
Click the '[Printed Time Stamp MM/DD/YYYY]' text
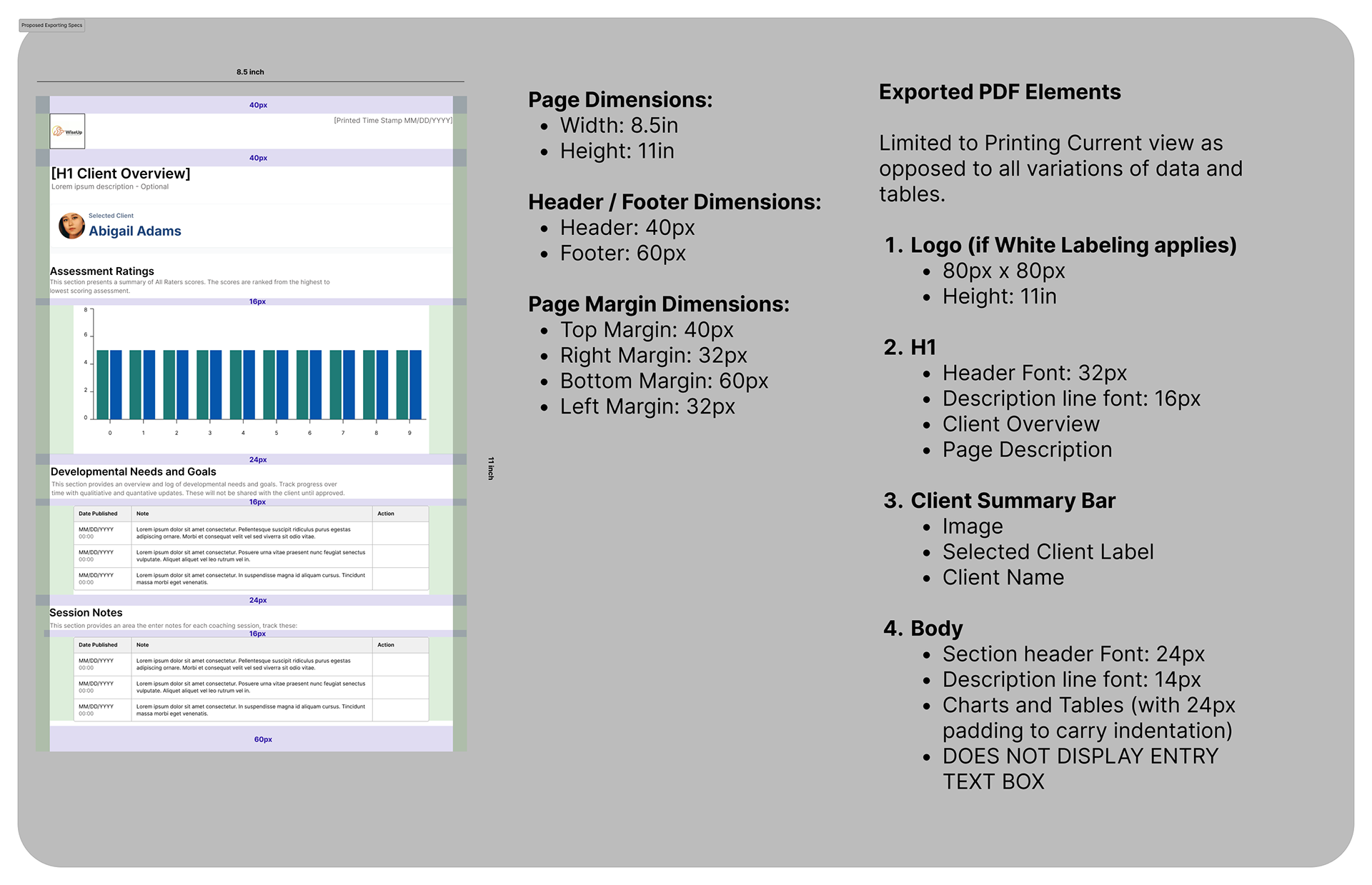[393, 120]
